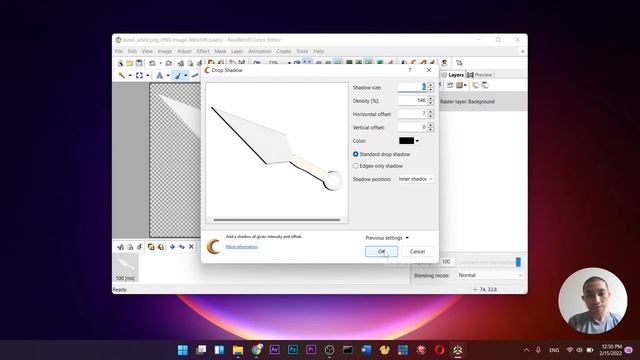The height and width of the screenshot is (360, 640).
Task: Open Opera browser from taskbar
Action: pos(439,350)
